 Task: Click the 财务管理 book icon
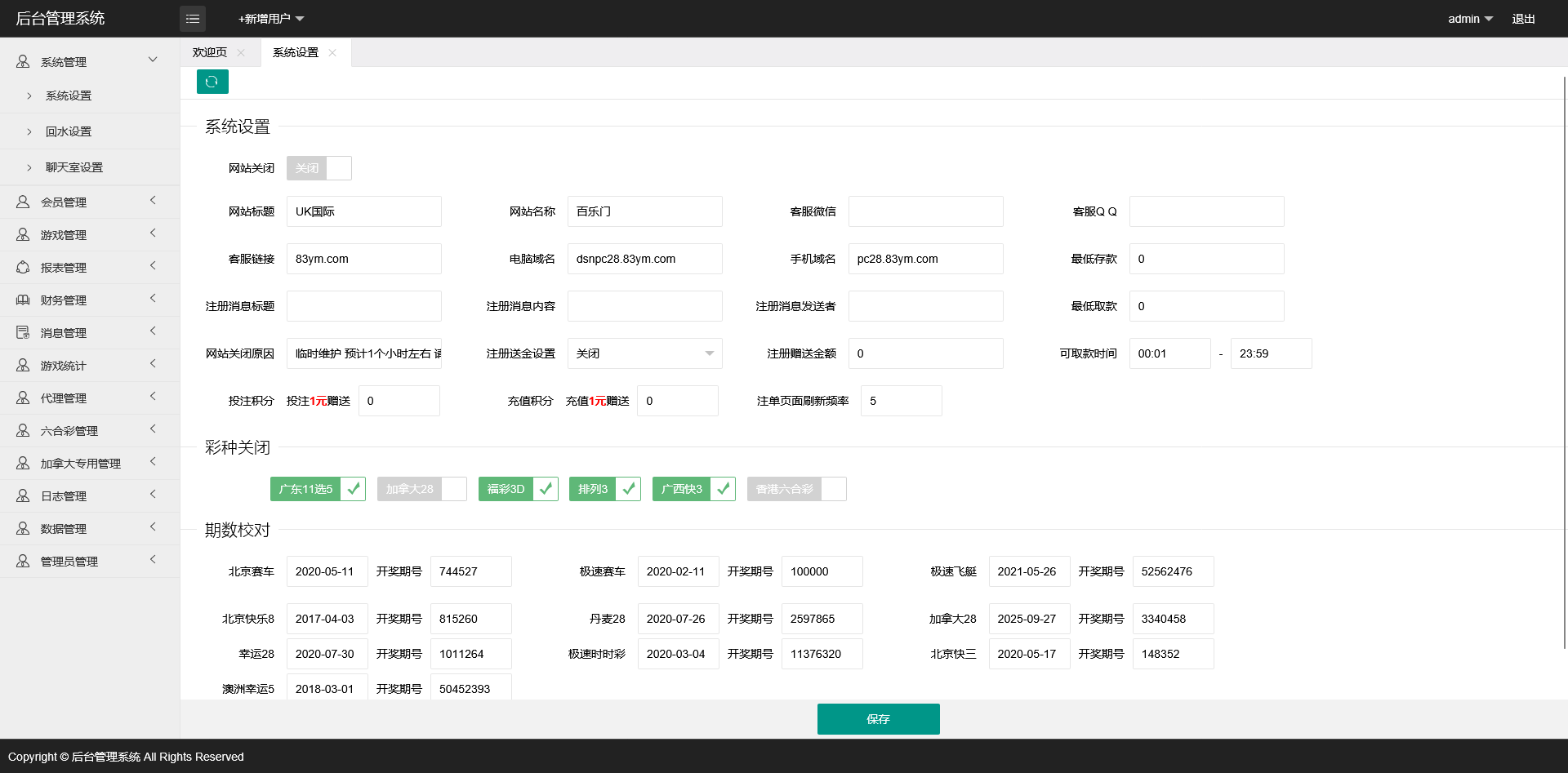[23, 300]
